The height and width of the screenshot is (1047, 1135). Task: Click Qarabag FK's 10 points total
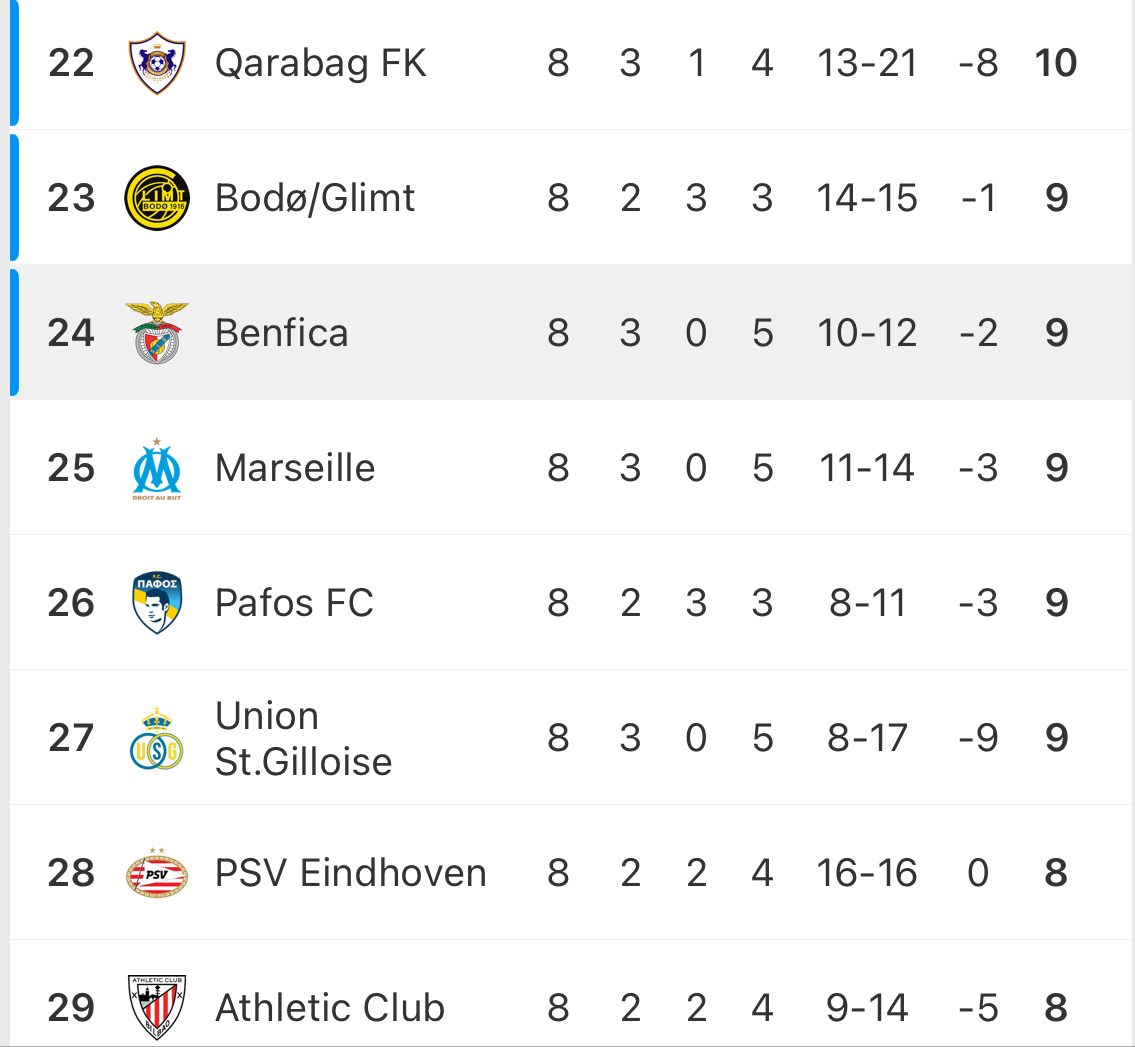1056,63
